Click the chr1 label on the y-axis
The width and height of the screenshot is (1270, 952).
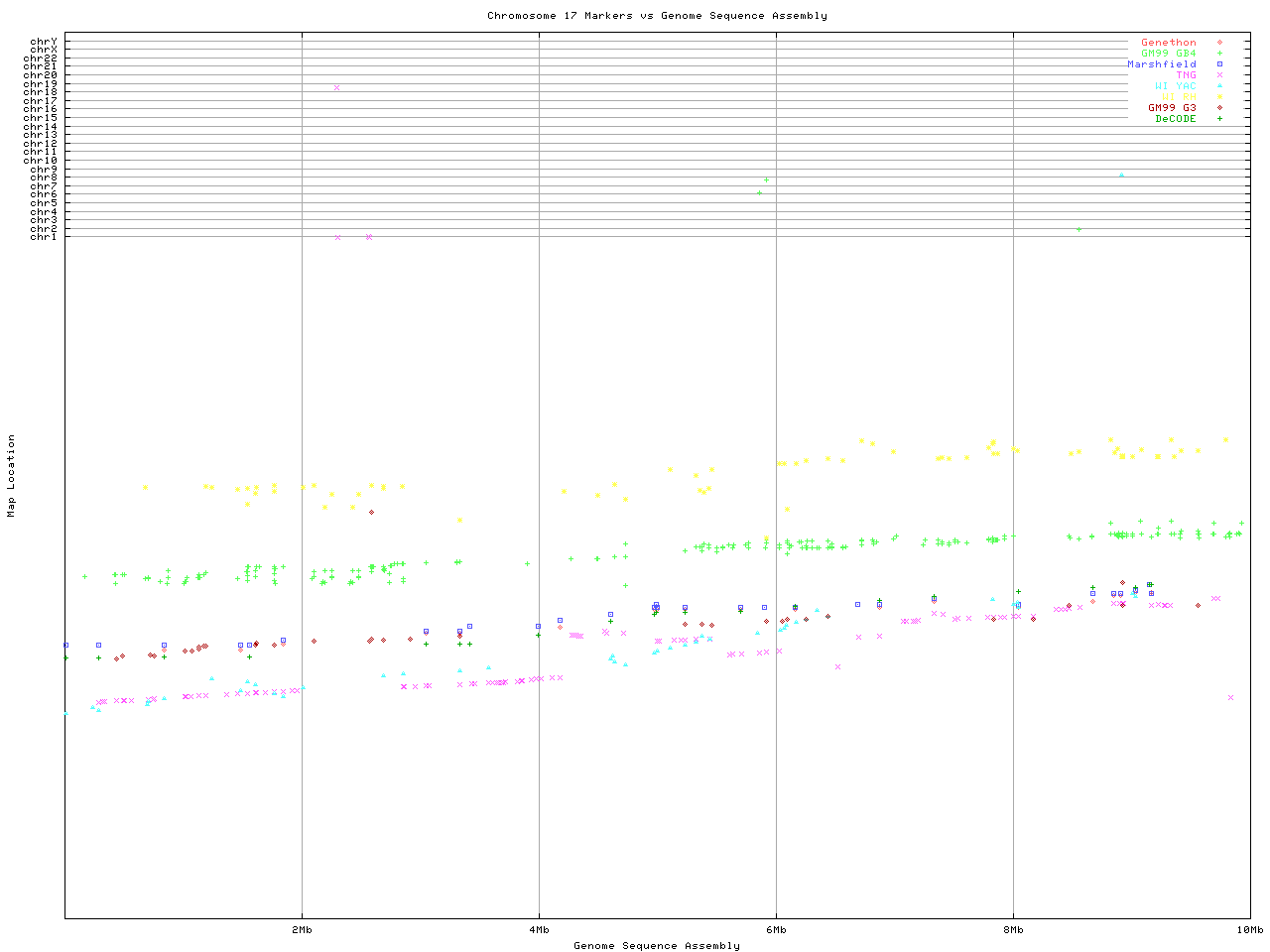44,237
